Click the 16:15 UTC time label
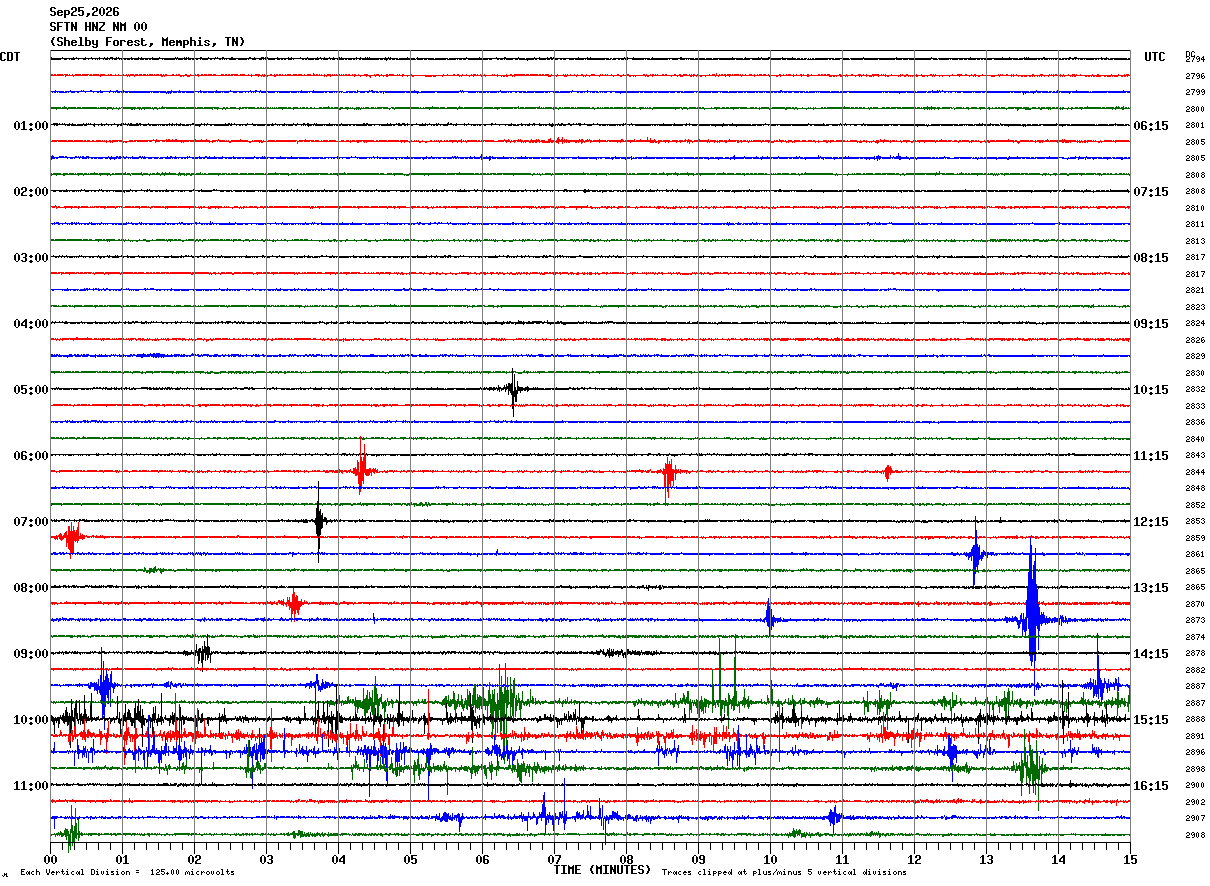Viewport: 1210px width, 886px height. (1151, 786)
